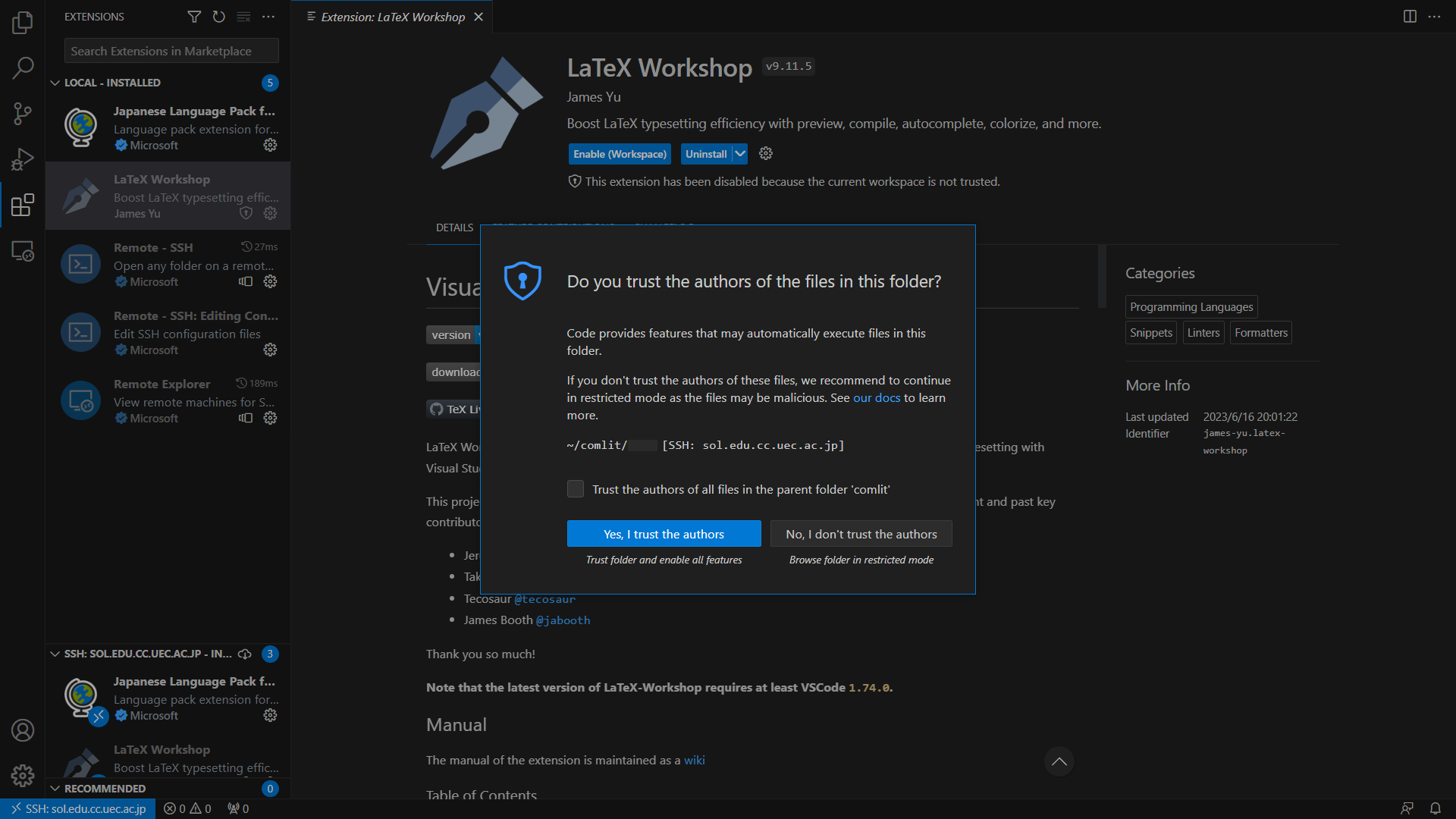Image resolution: width=1456 pixels, height=819 pixels.
Task: Click the Search Extensions in Marketplace field
Action: click(171, 51)
